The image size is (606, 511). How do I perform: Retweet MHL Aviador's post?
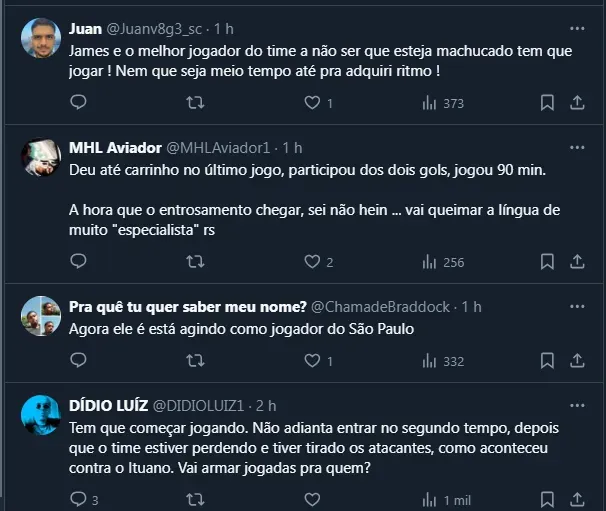click(x=196, y=262)
